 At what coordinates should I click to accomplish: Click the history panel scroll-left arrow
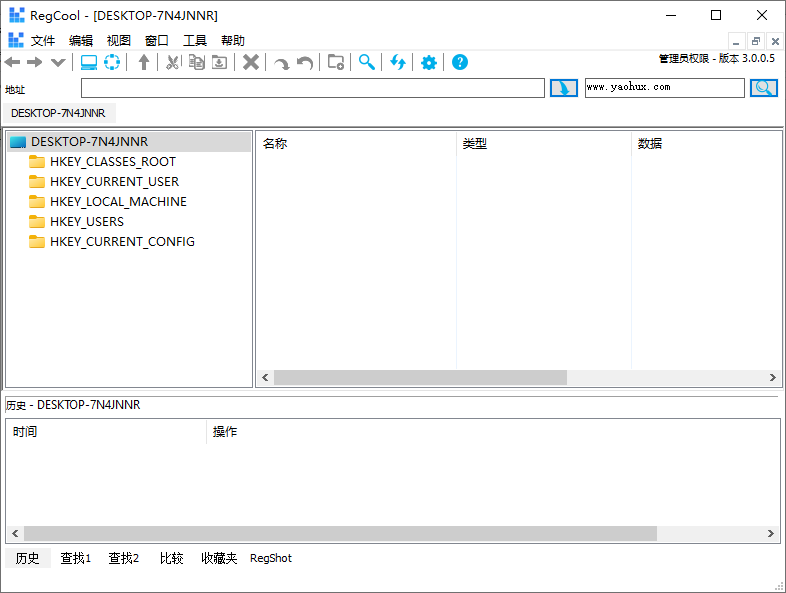pyautogui.click(x=15, y=533)
